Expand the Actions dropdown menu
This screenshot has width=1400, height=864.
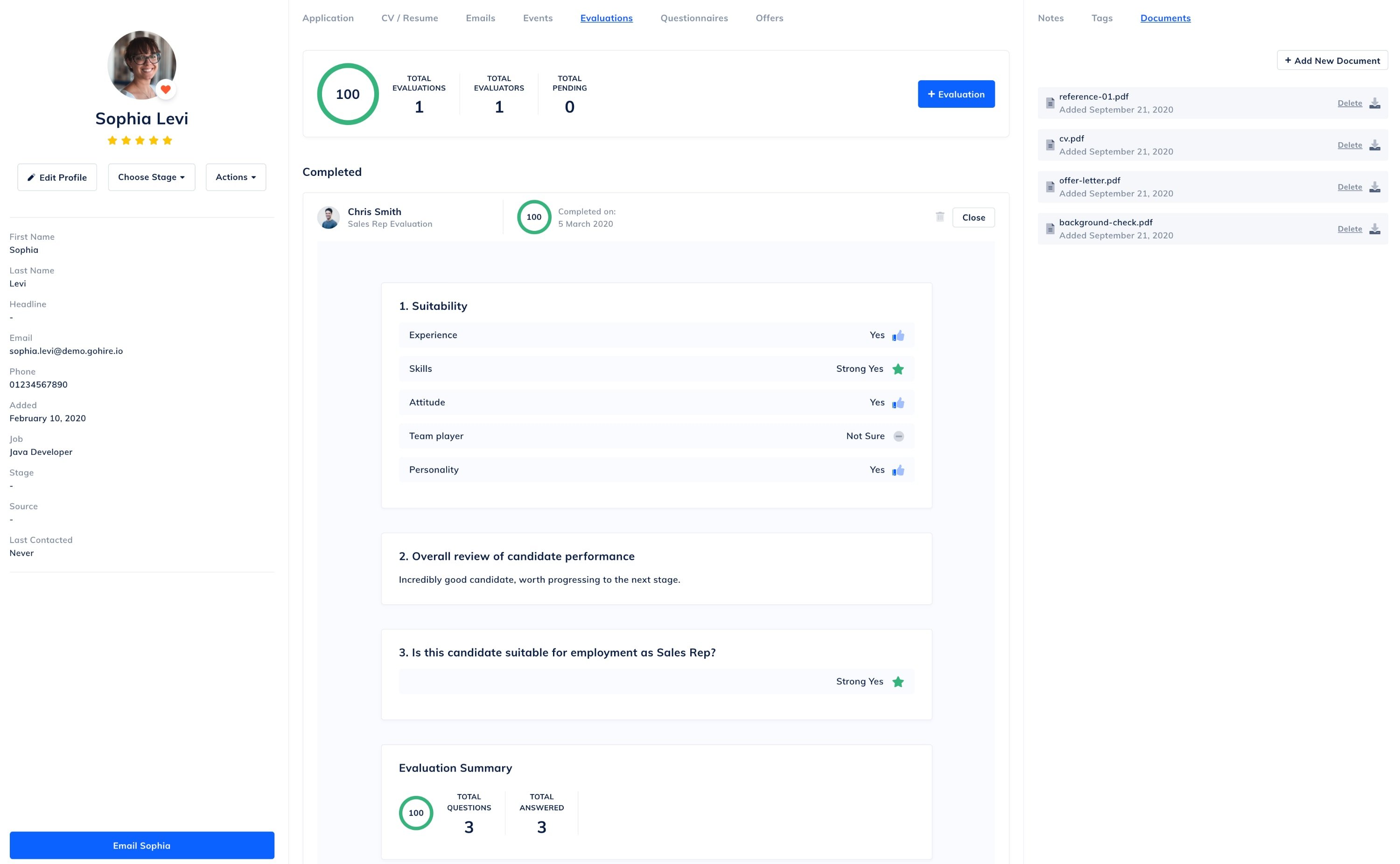[234, 177]
